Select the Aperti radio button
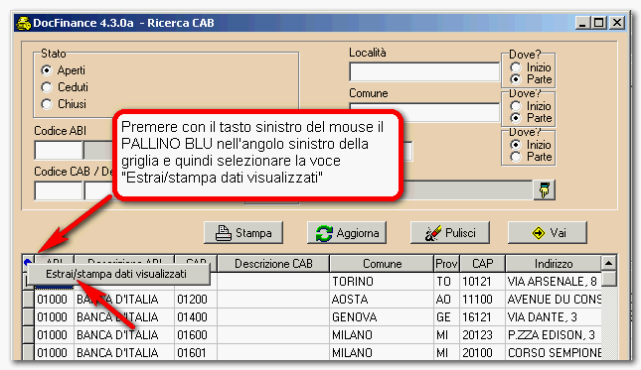This screenshot has height=370, width=641. point(47,70)
